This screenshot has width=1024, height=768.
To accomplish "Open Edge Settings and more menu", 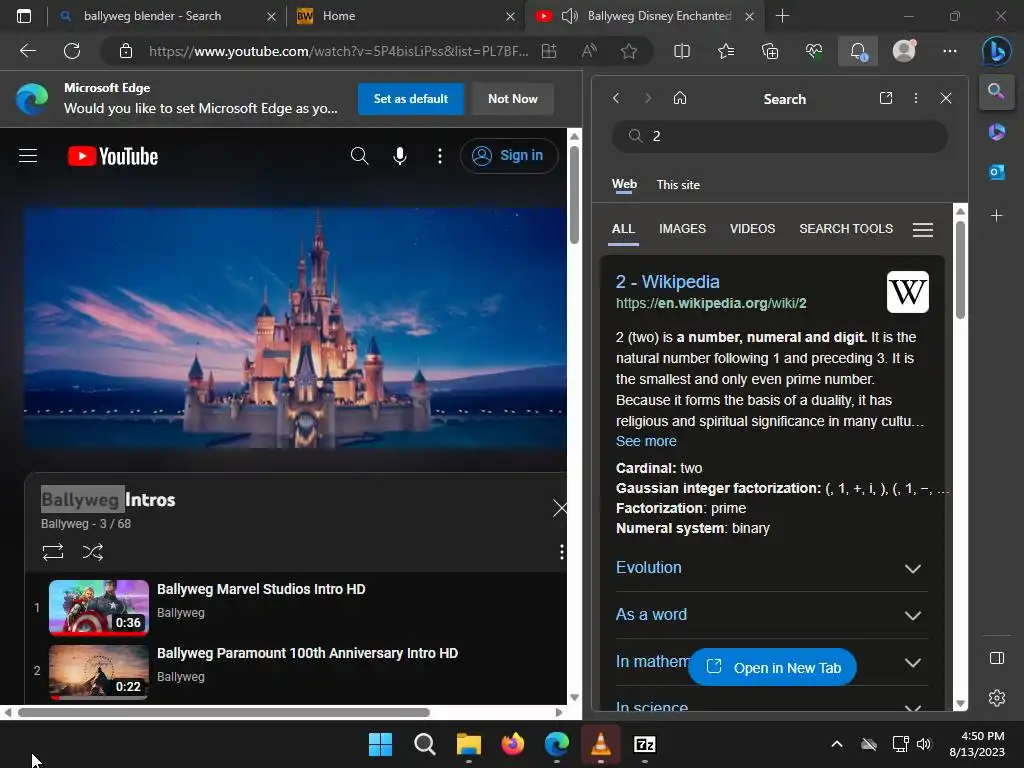I will coord(950,51).
